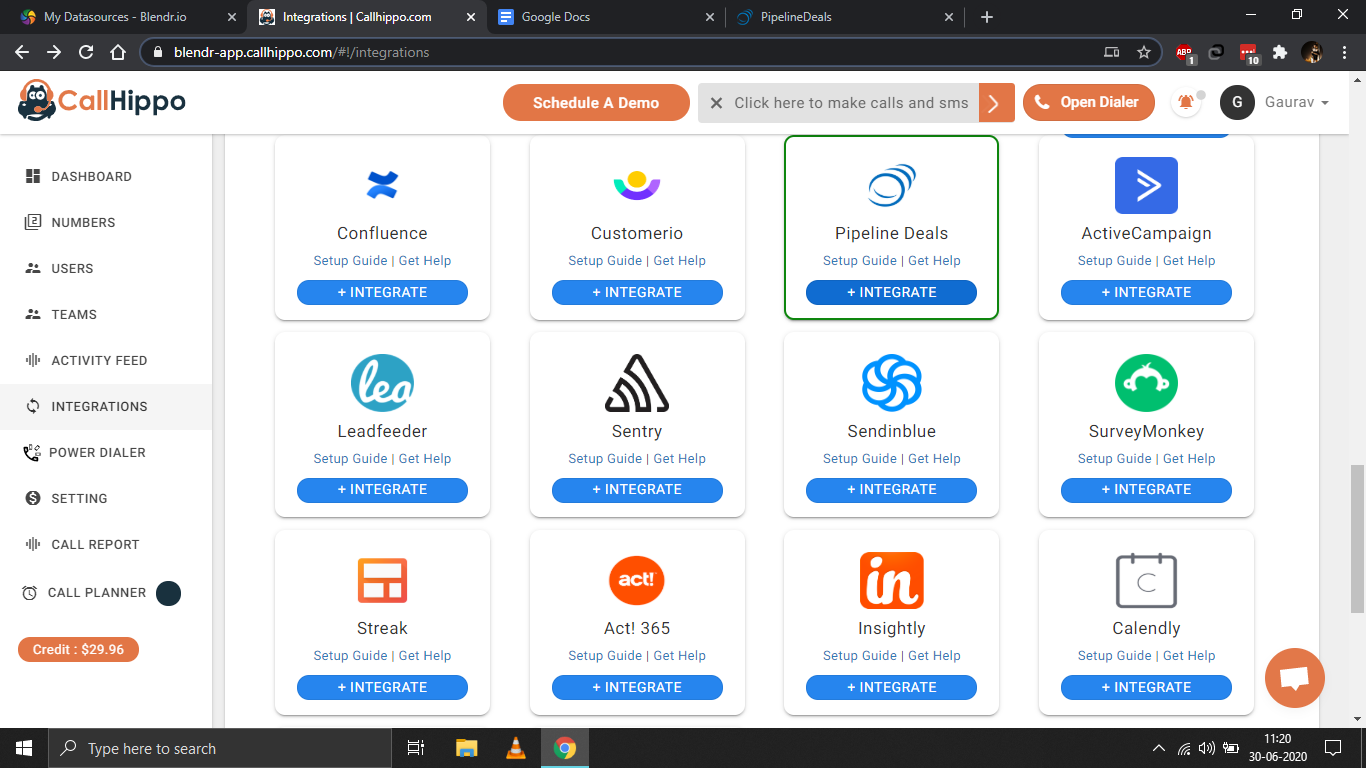Click the Numbers sidebar icon
1366x768 pixels.
click(33, 222)
